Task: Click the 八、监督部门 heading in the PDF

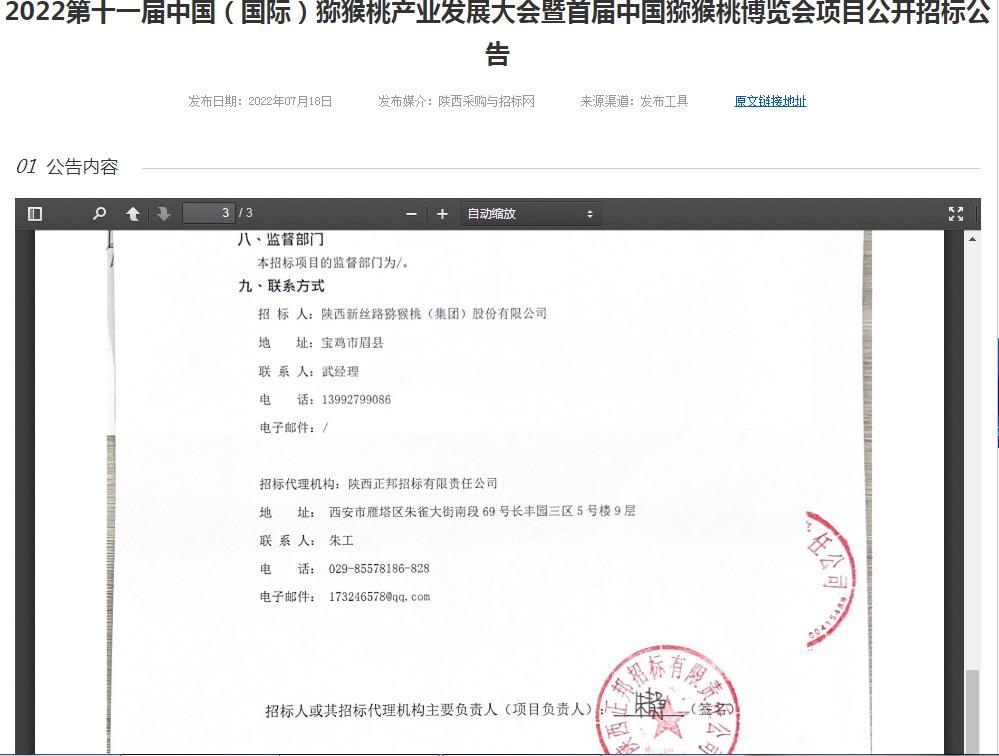Action: tap(281, 239)
